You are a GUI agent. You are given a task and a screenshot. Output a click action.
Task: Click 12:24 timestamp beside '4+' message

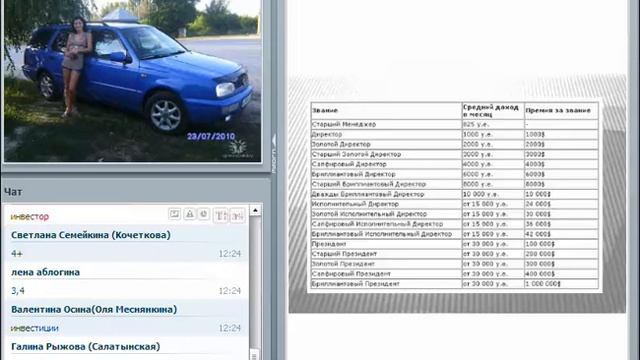click(x=230, y=254)
